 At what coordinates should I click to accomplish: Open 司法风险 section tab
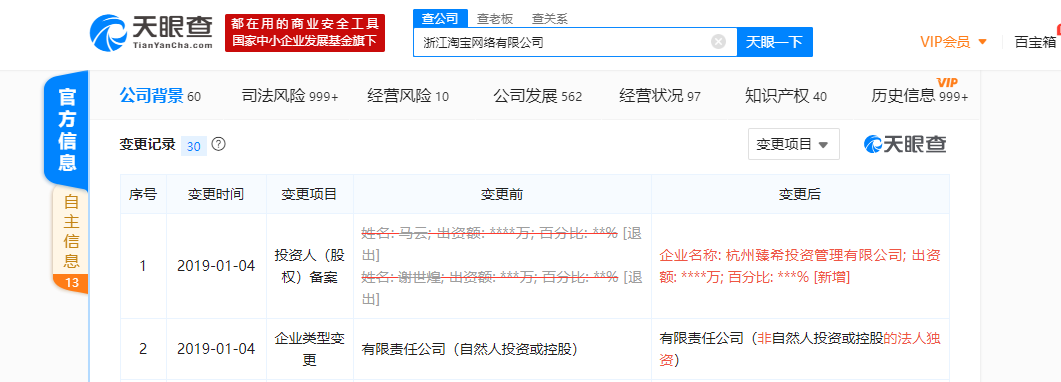290,96
